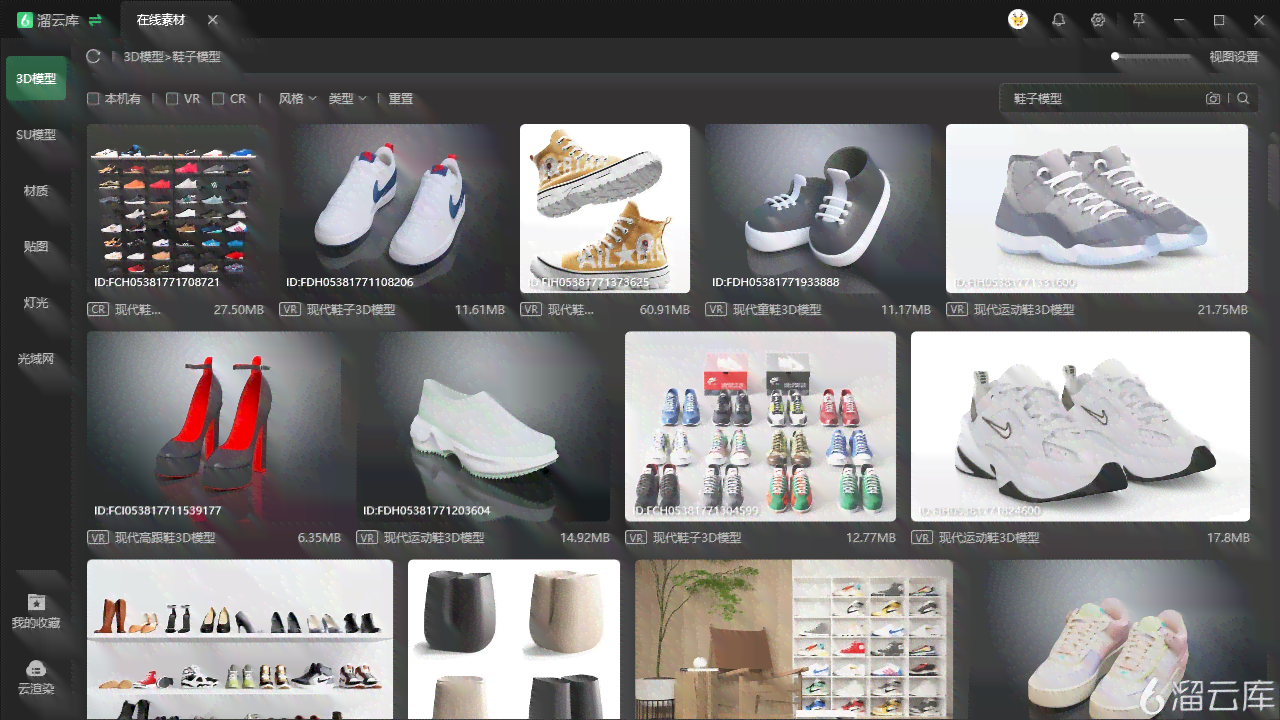Image resolution: width=1280 pixels, height=720 pixels.
Task: Open the white chunky Nike sneaker thumbnail
Action: pos(1080,426)
